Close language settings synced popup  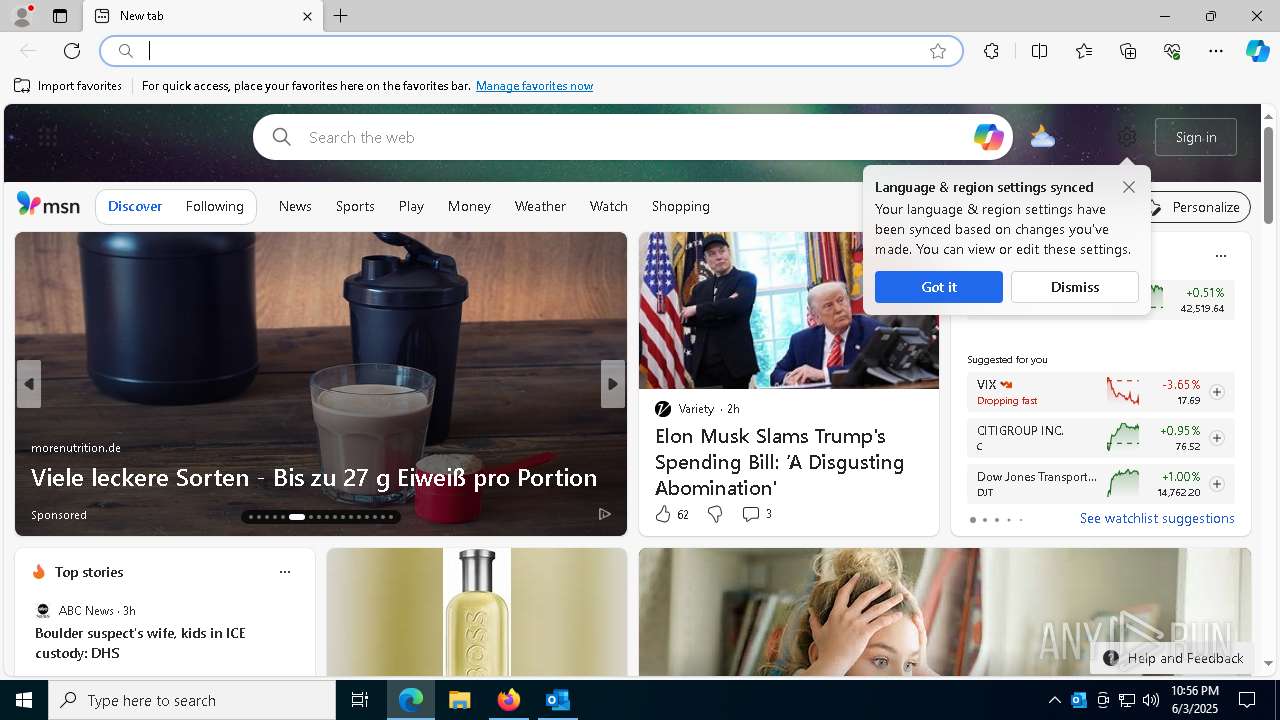[x=1129, y=187]
